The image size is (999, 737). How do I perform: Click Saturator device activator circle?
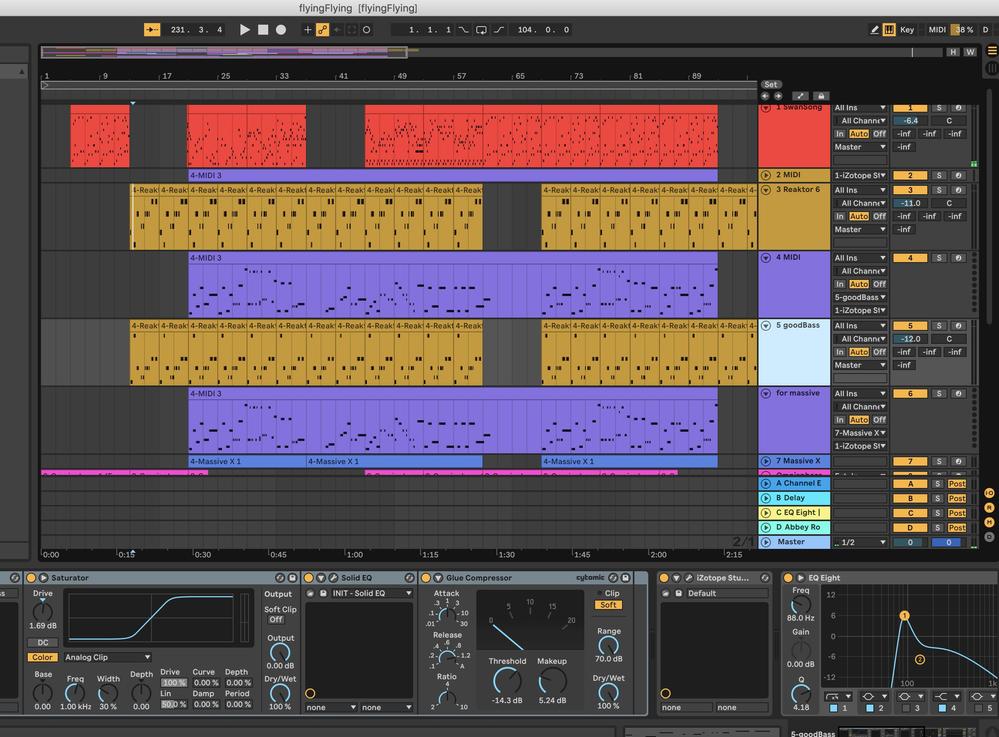coord(31,578)
